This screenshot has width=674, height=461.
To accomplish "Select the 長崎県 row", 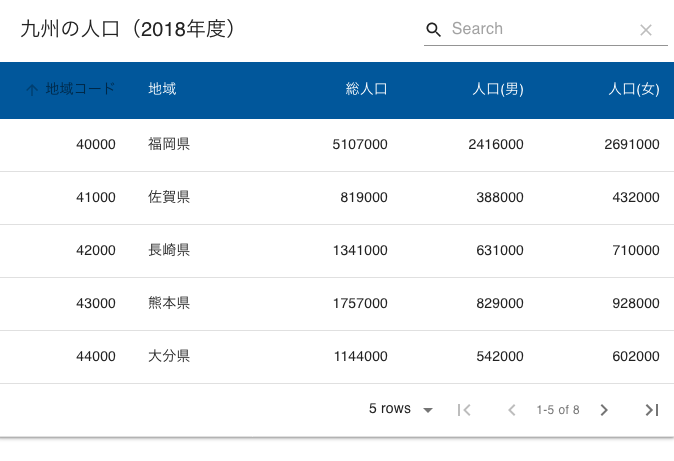I will click(337, 251).
